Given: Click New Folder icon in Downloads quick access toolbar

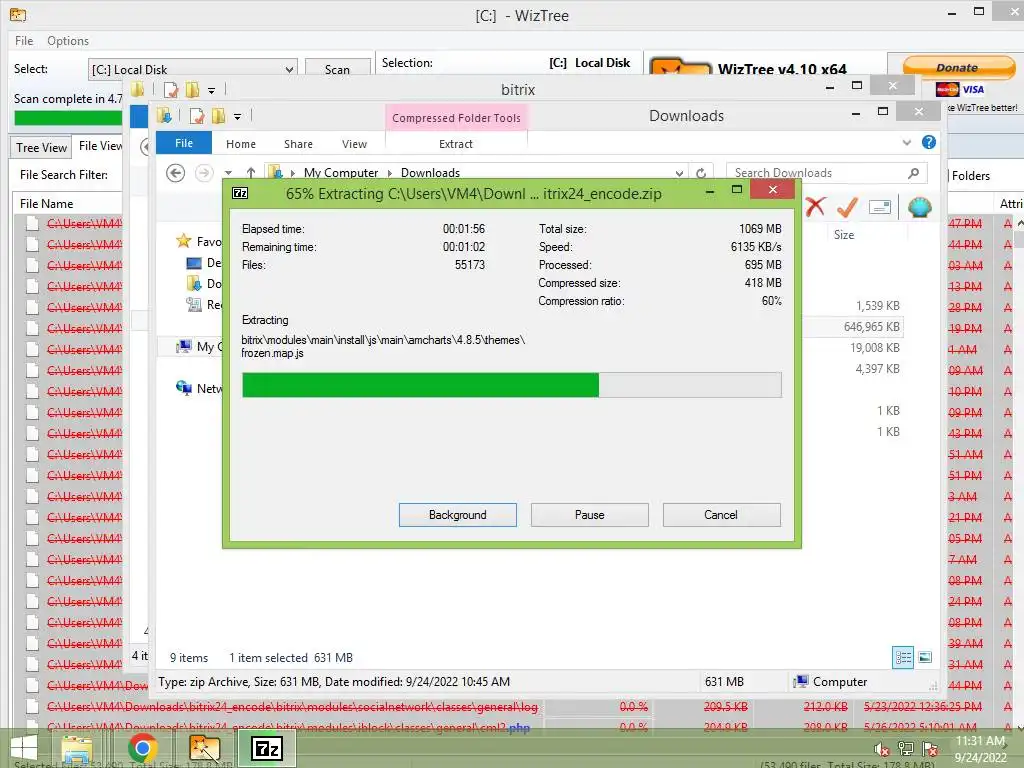Looking at the screenshot, I should point(218,116).
